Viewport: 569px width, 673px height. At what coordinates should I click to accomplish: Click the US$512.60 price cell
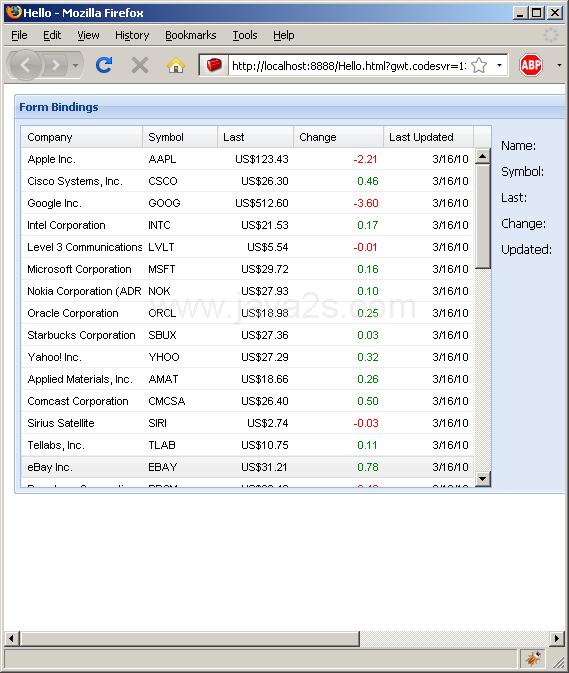pos(262,203)
